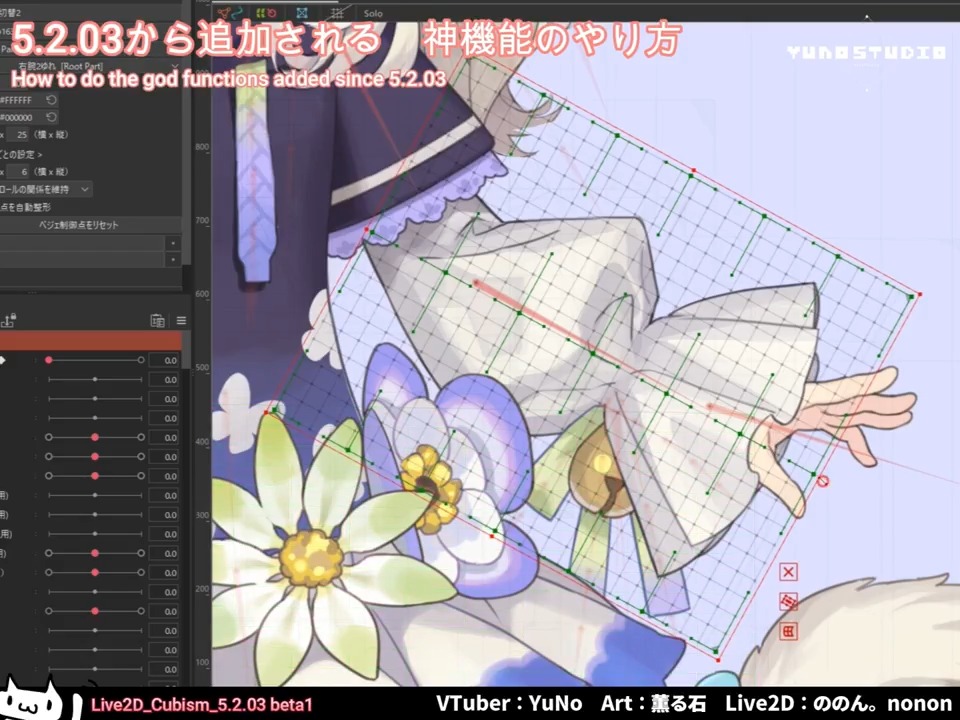
Task: Reset the #FFFFFF multiply color
Action: pos(51,100)
